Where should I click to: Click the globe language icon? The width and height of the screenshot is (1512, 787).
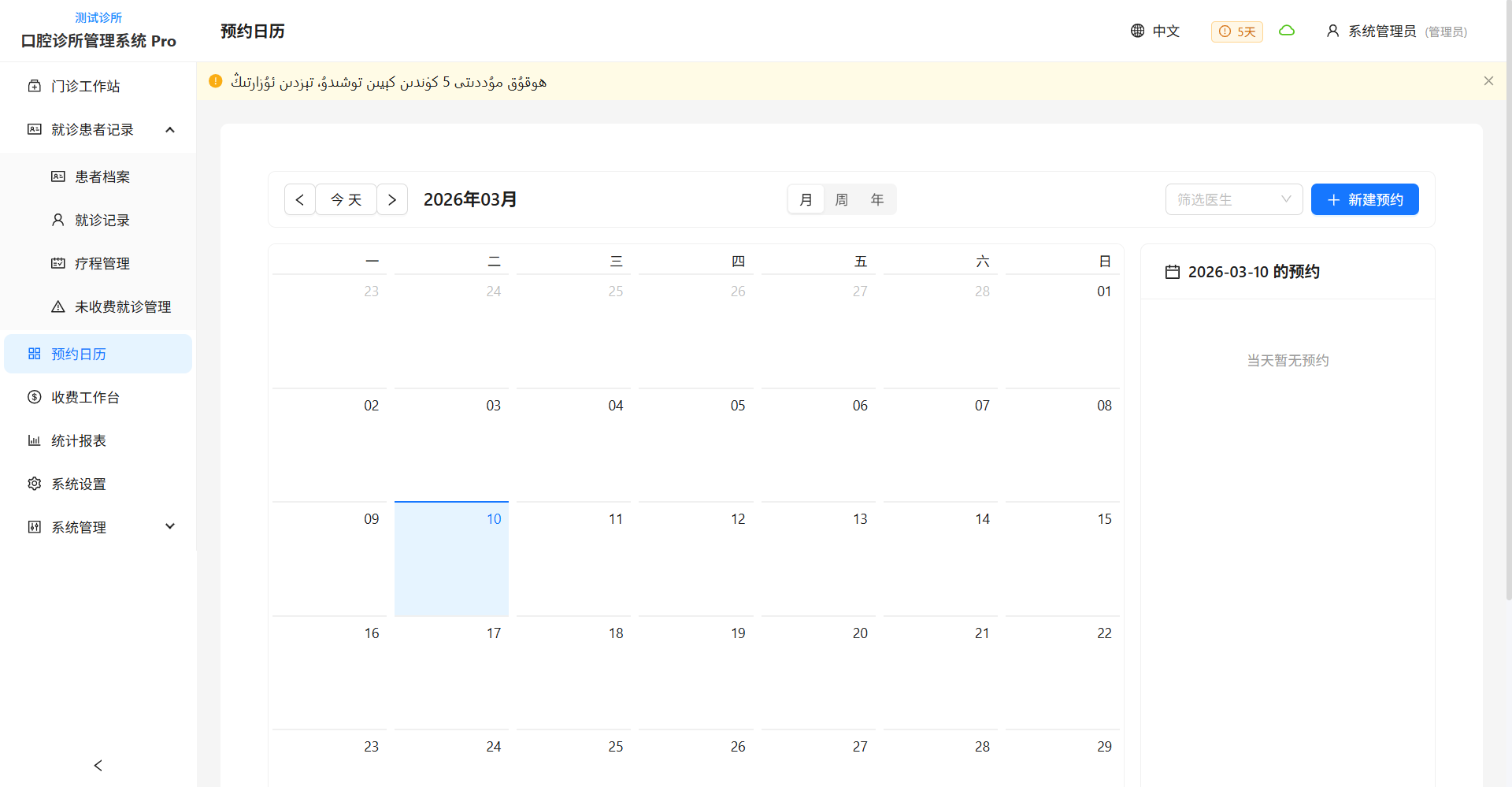pyautogui.click(x=1137, y=31)
